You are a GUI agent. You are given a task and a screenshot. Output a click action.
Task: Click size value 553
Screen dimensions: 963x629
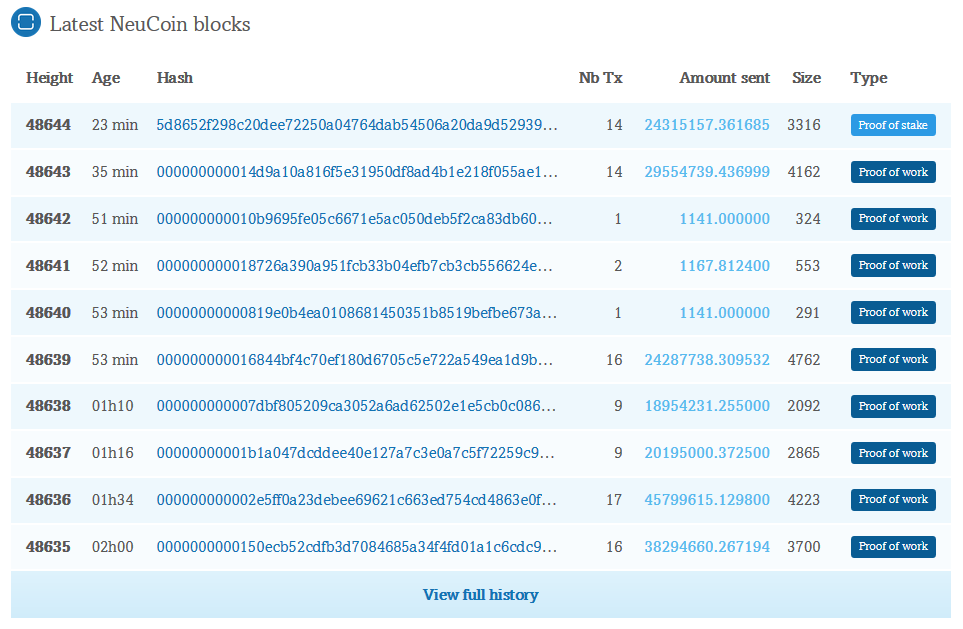coord(808,265)
